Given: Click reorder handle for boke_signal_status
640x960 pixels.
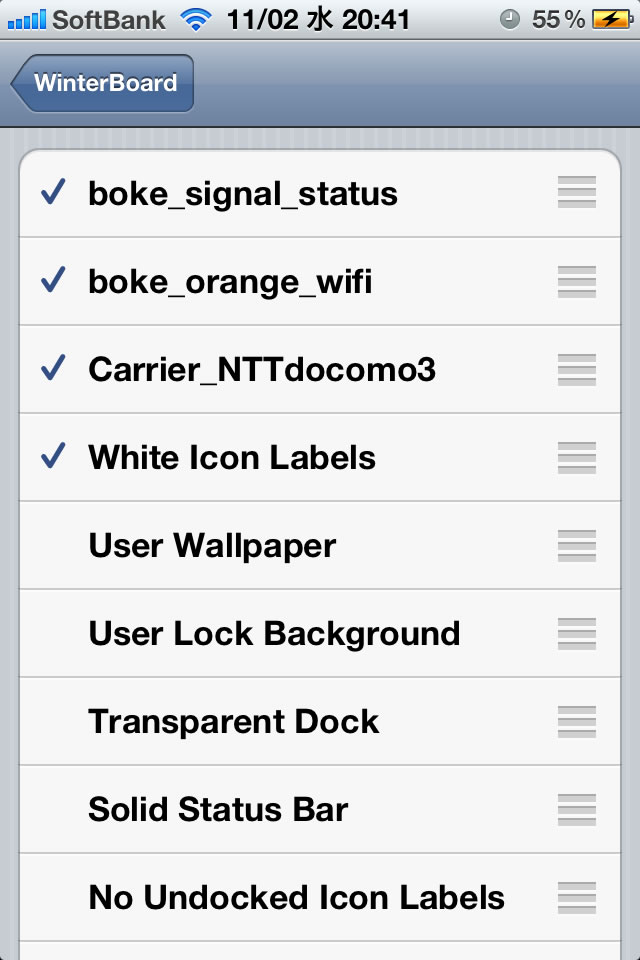Looking at the screenshot, I should point(576,192).
